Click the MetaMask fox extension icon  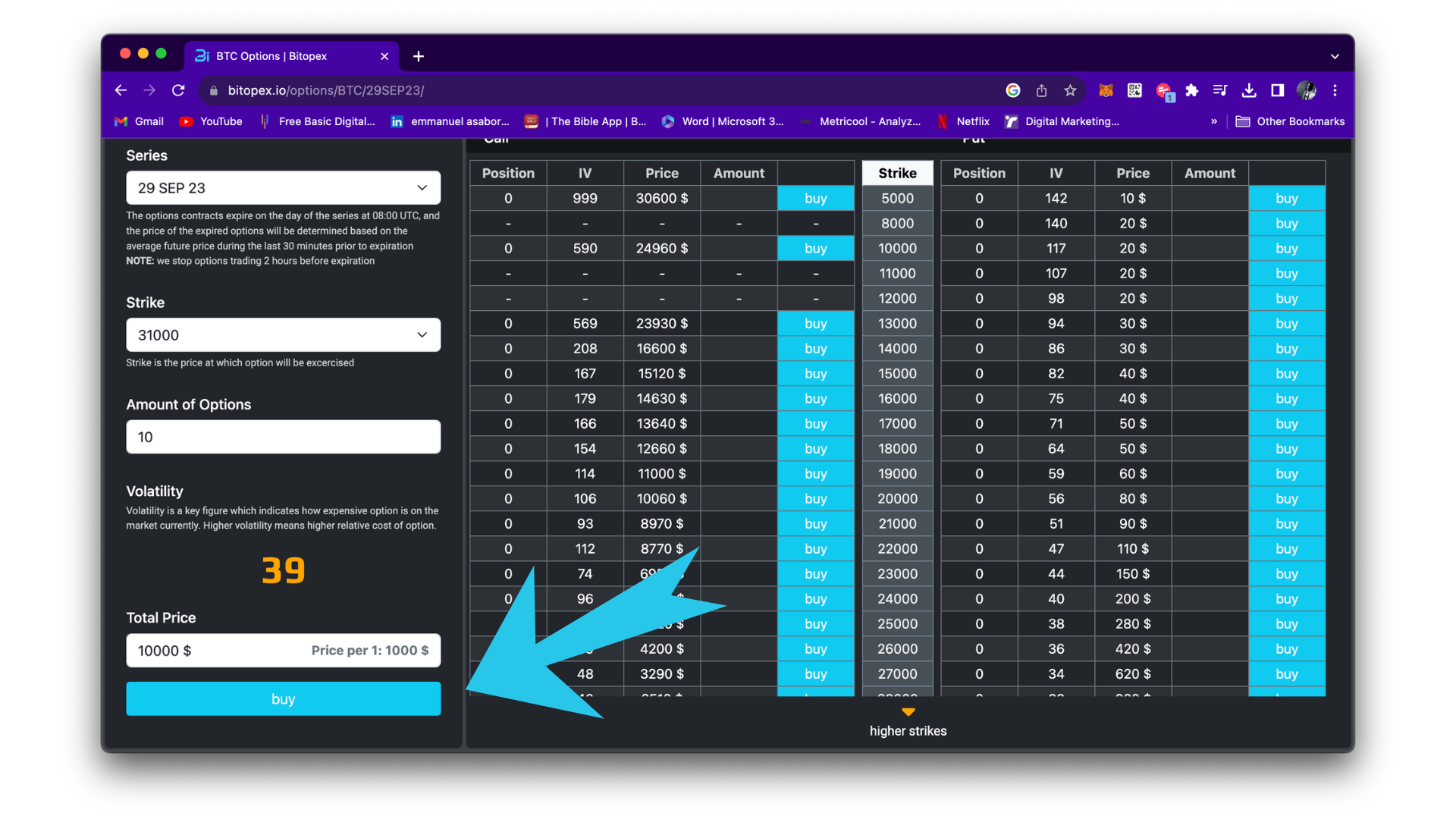pyautogui.click(x=1106, y=90)
